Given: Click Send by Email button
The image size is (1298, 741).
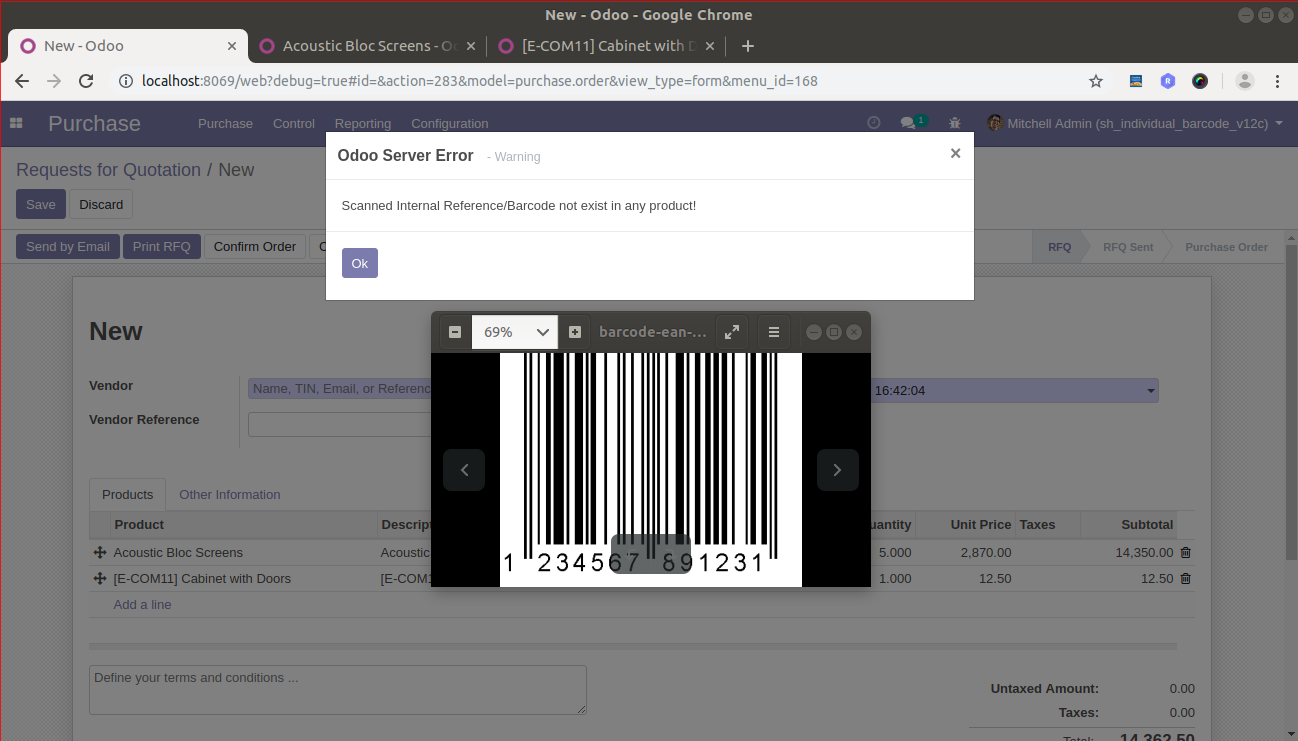Looking at the screenshot, I should (68, 246).
